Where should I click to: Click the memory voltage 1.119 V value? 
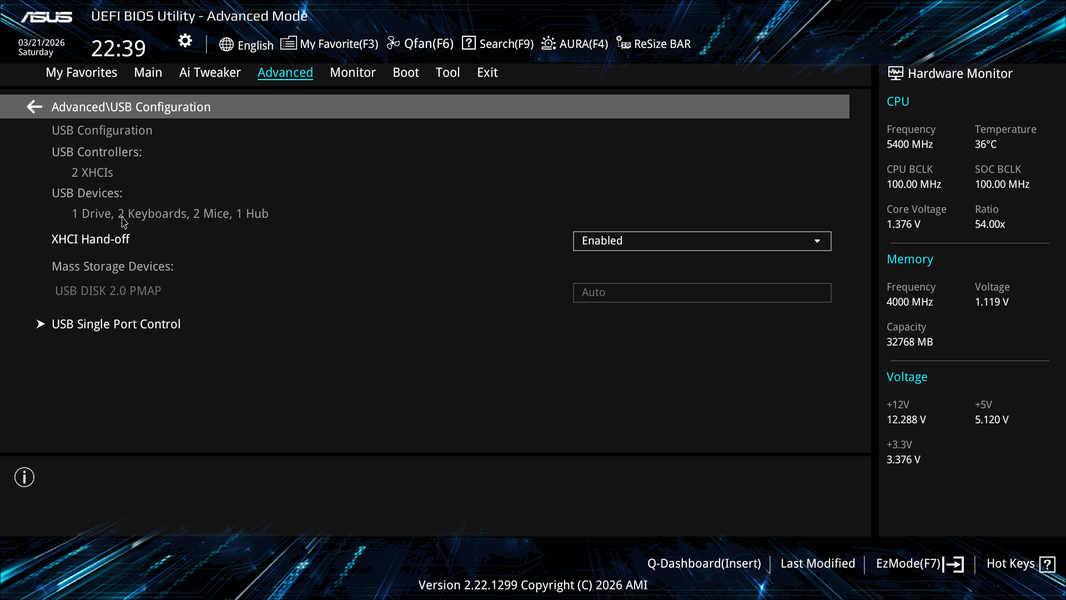992,302
